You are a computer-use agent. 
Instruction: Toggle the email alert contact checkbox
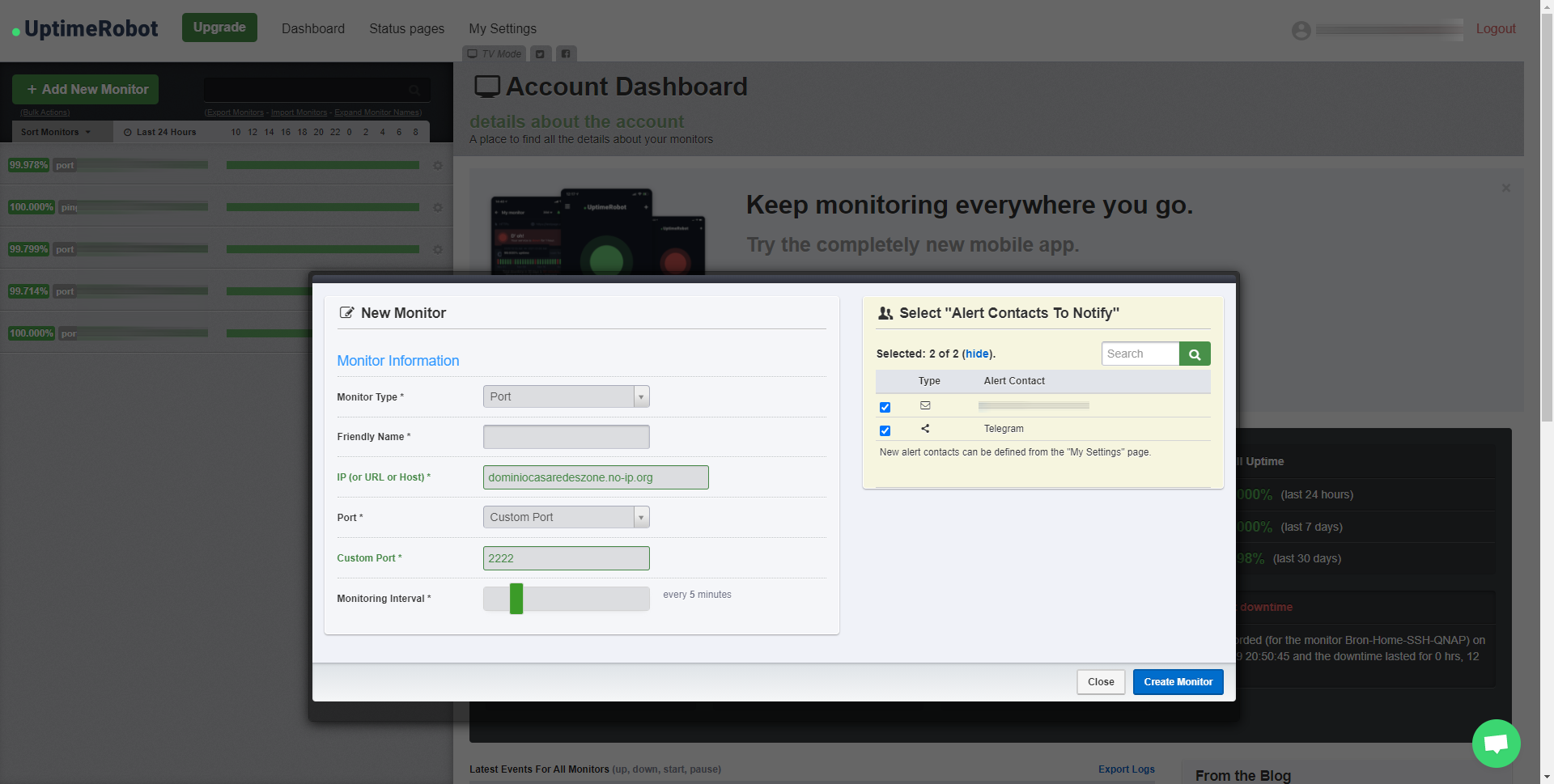tap(885, 407)
